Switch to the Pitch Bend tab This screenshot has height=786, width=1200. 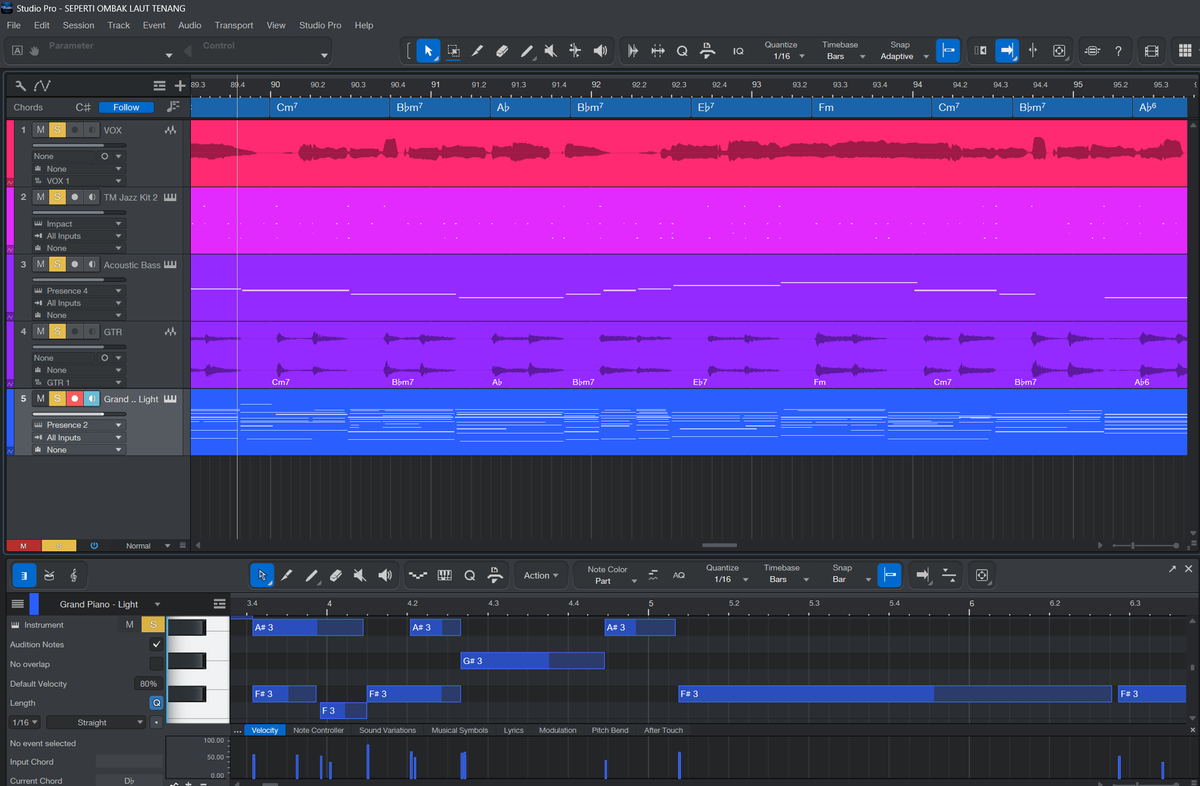610,730
